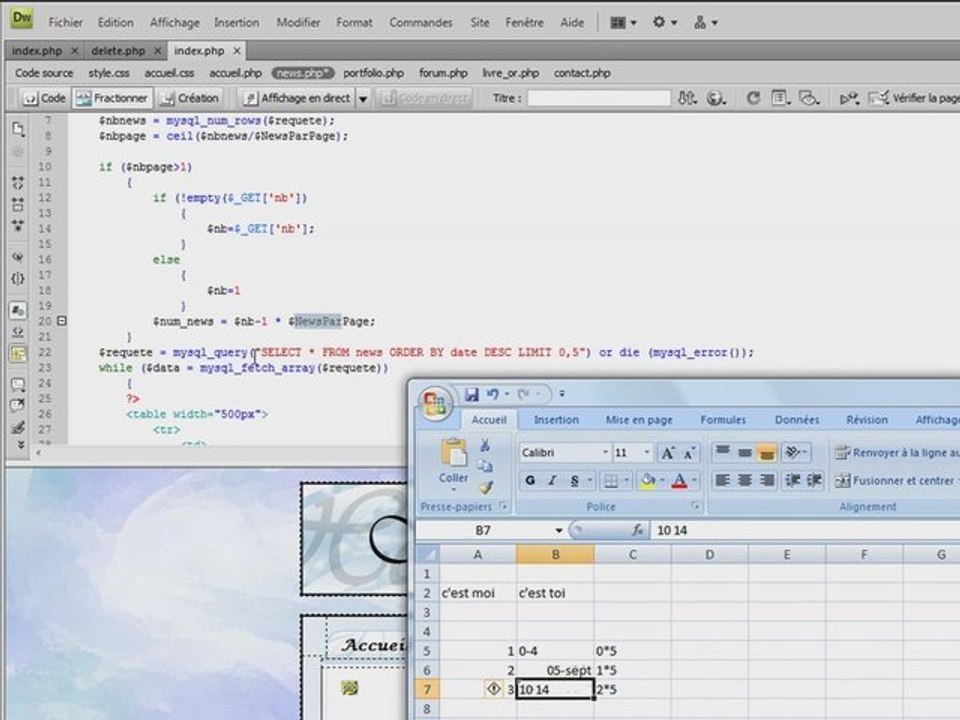This screenshot has width=960, height=720.
Task: Align cell content to top
Action: [x=722, y=452]
